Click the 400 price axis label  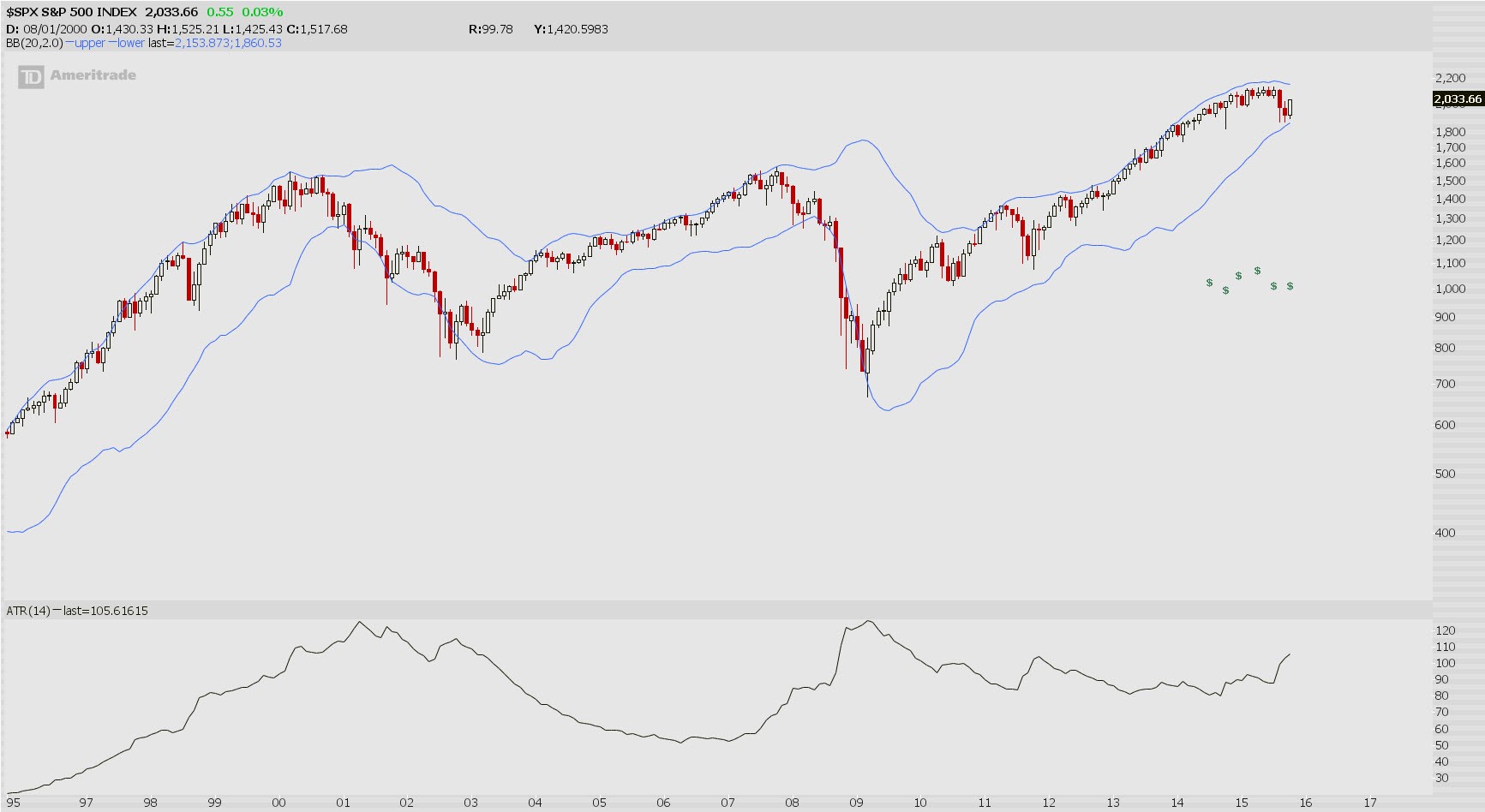[1445, 533]
